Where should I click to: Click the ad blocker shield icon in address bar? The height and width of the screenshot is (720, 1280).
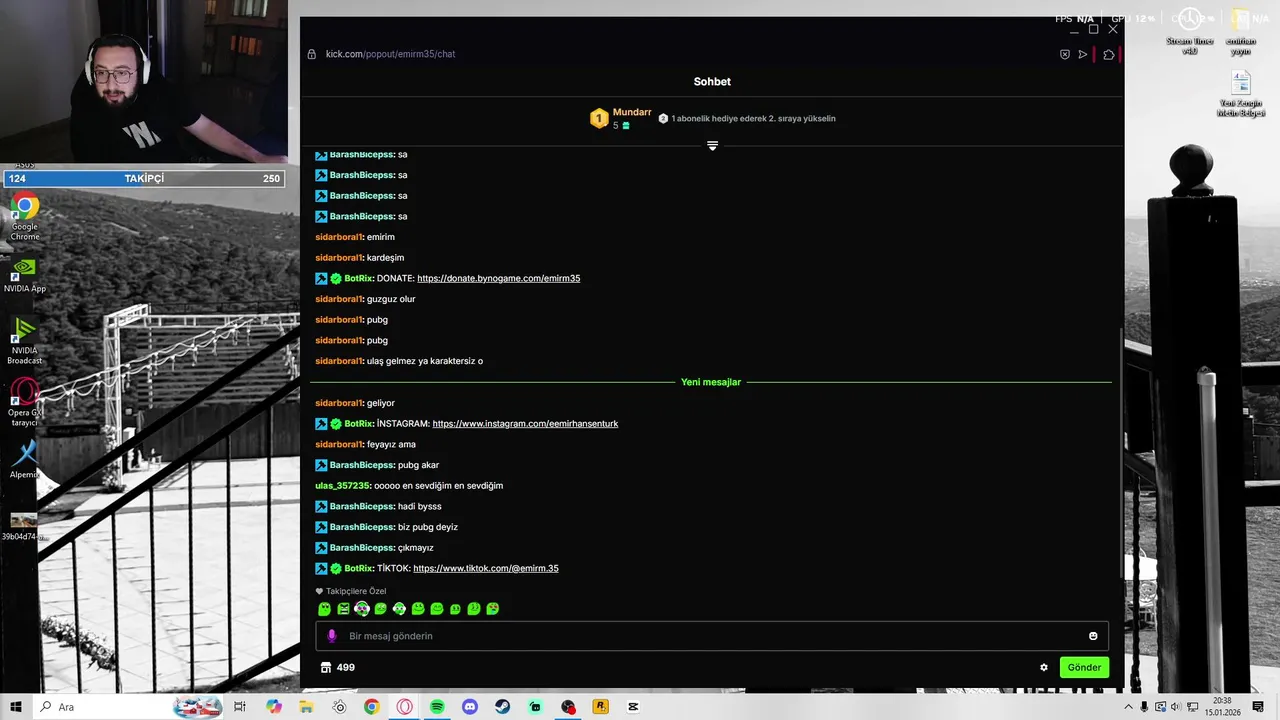[1065, 54]
